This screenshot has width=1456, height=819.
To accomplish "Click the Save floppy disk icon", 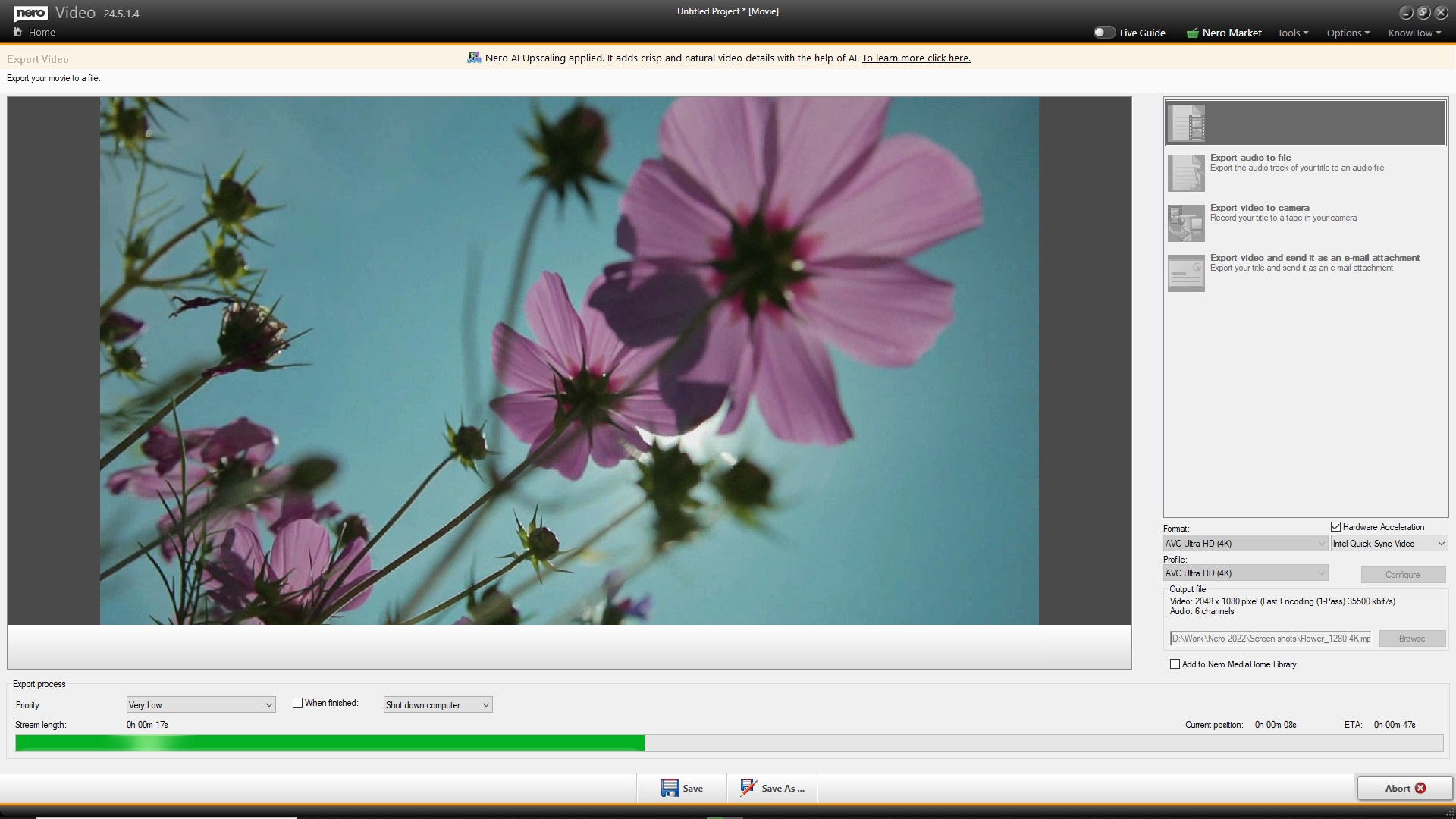I will click(670, 788).
